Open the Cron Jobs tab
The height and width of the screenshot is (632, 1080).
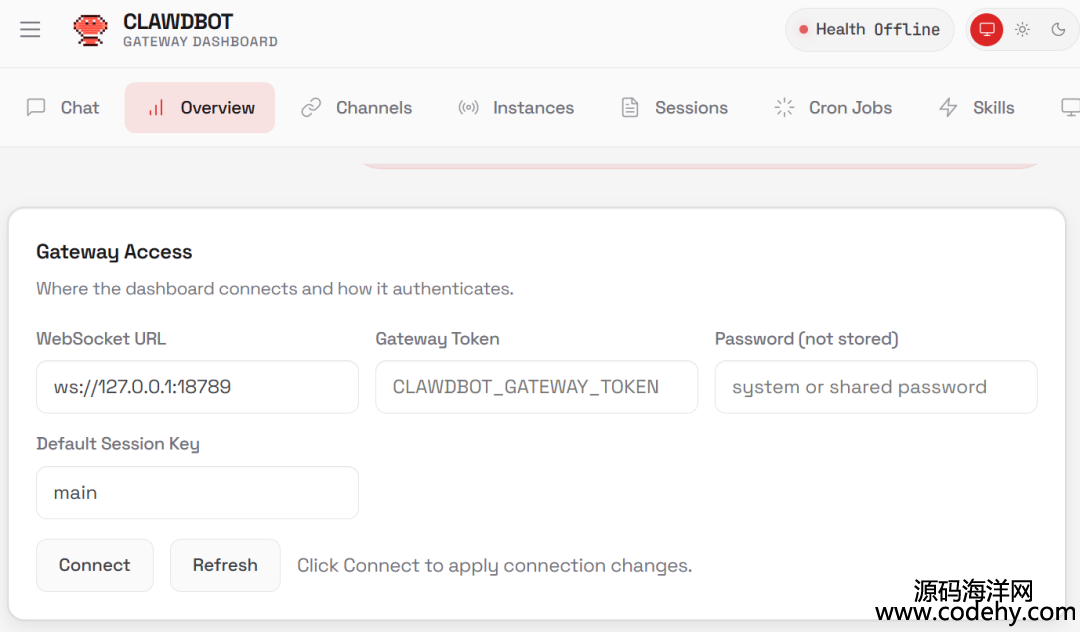click(833, 108)
